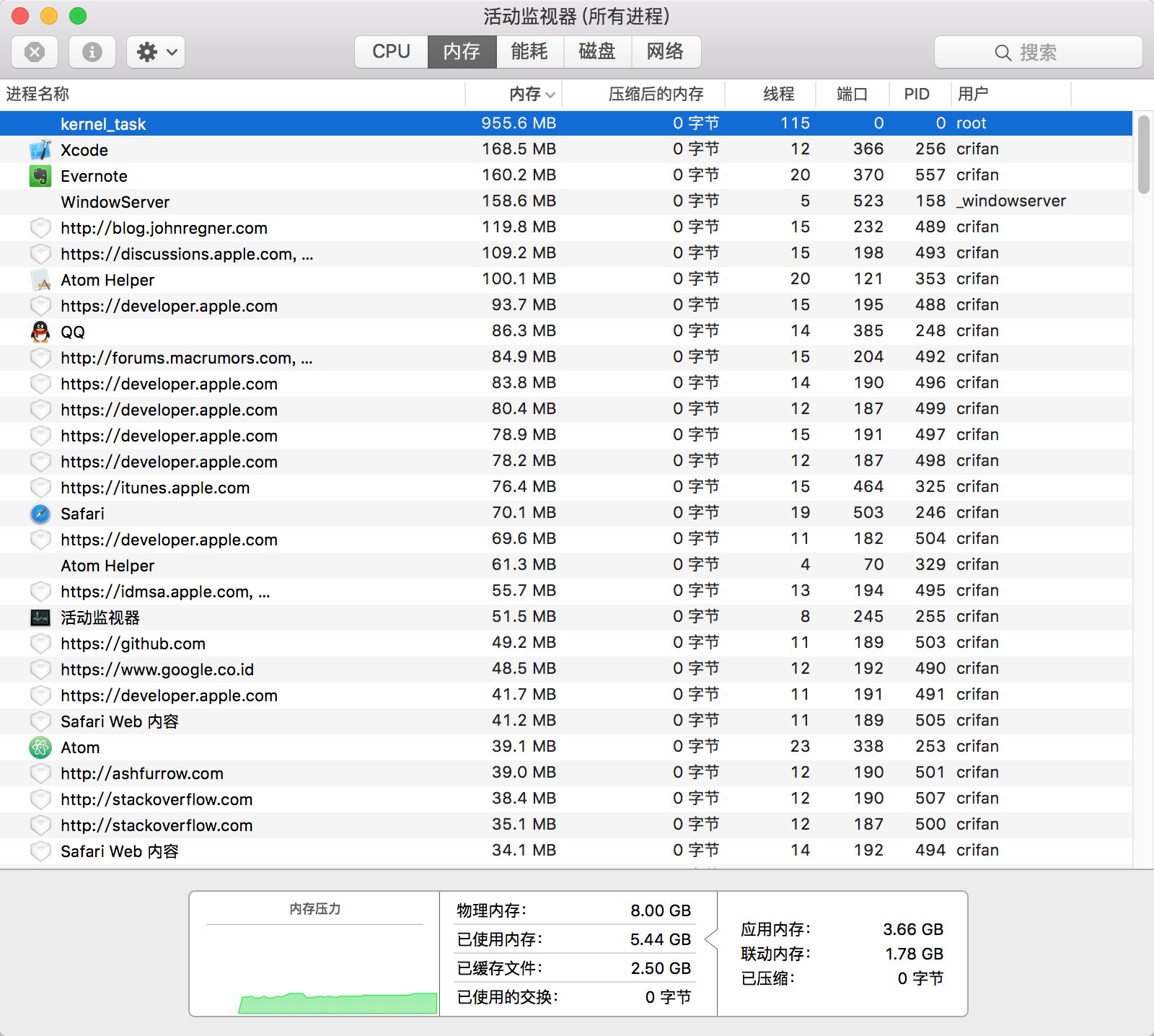This screenshot has width=1154, height=1036.
Task: Click the 已使用内存 value 5.44 GB
Action: (661, 939)
